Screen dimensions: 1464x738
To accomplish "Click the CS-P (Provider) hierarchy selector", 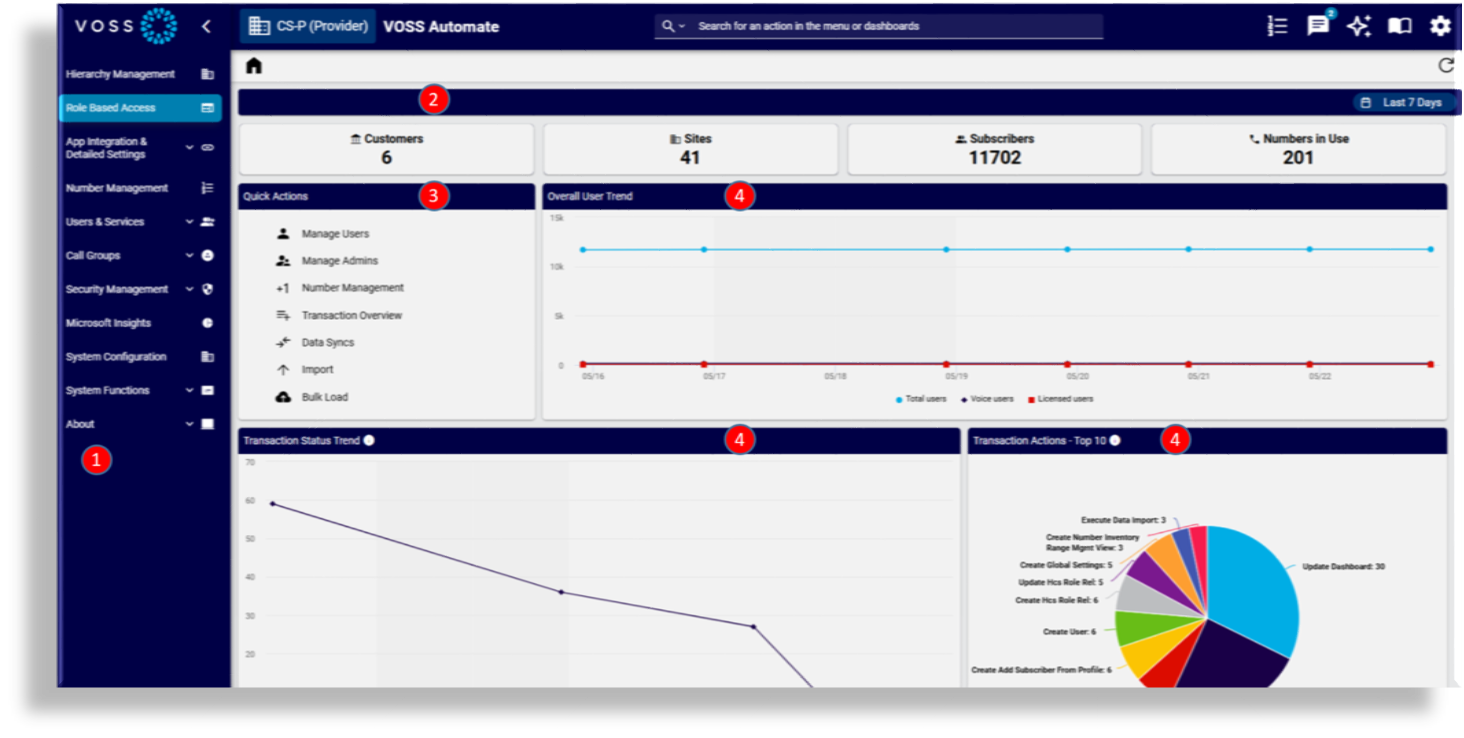I will click(x=306, y=26).
